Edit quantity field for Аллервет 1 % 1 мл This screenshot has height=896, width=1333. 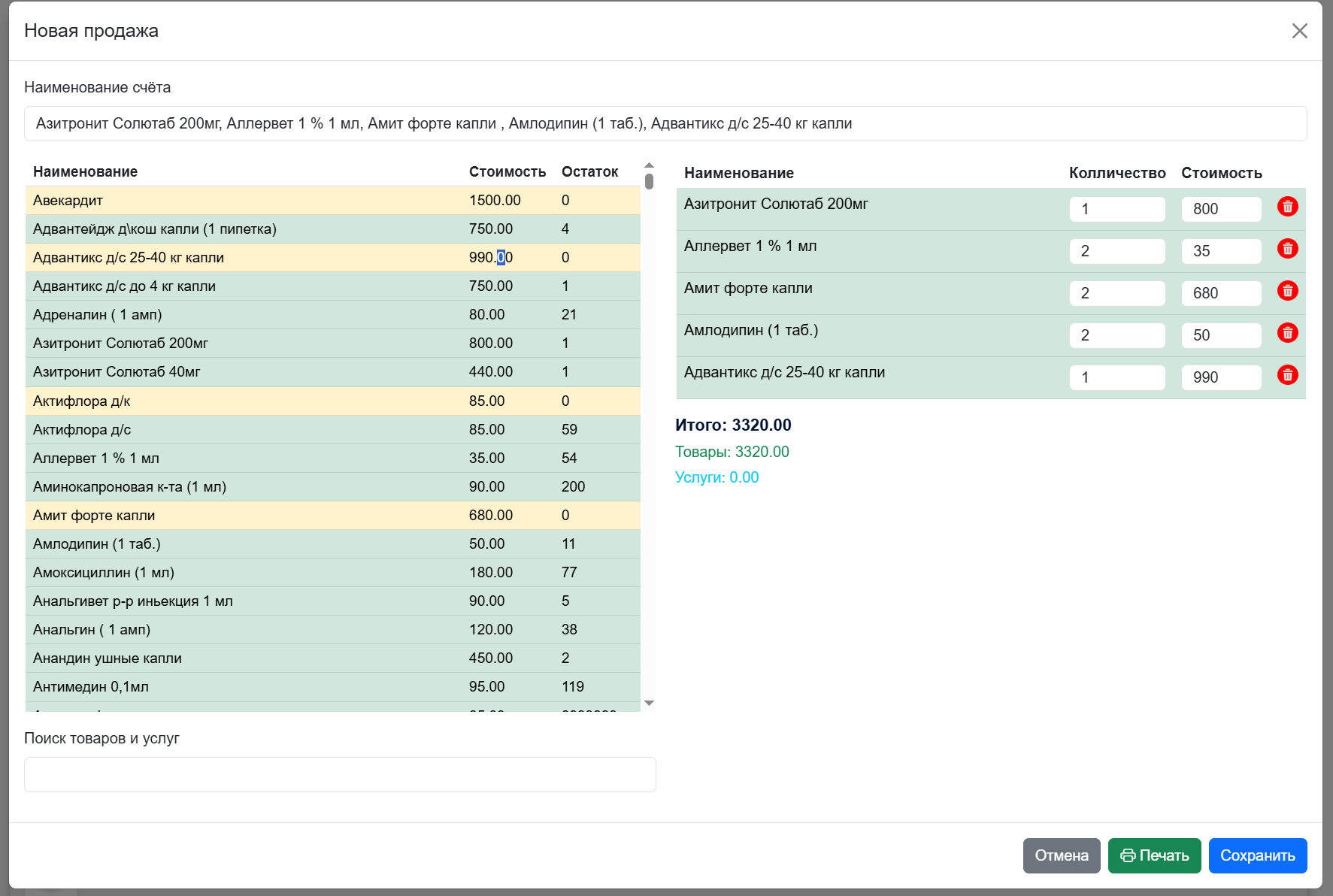coord(1117,251)
